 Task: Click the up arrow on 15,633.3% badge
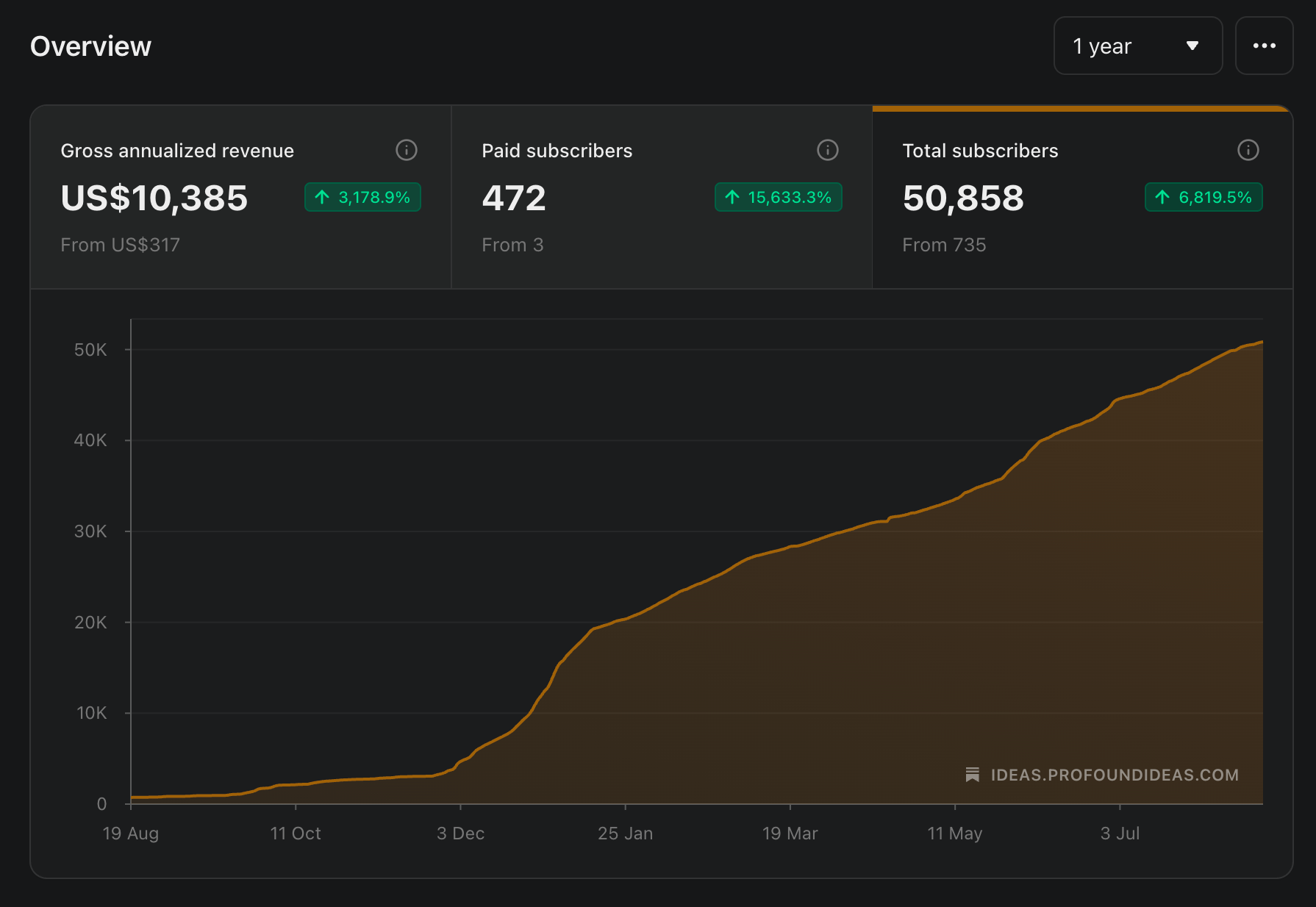point(732,197)
